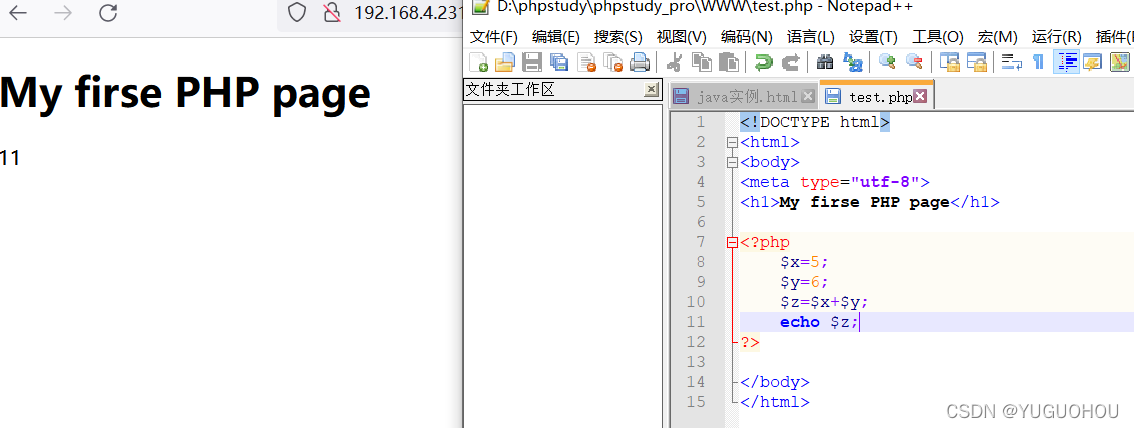The image size is (1134, 428).
Task: Click the Close All documents icon
Action: 613,63
